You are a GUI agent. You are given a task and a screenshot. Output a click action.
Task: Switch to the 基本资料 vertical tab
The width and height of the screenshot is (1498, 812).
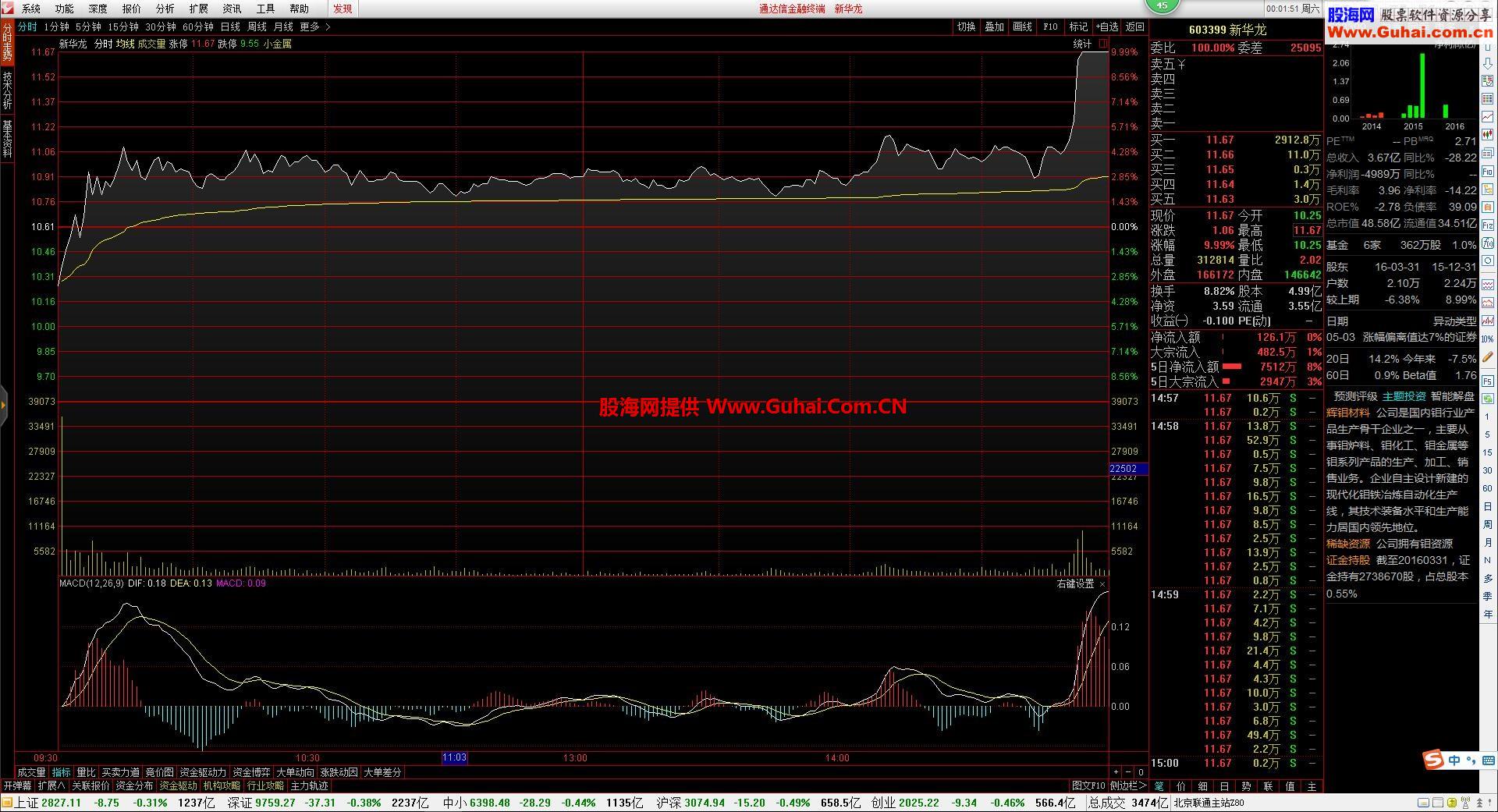[7, 139]
